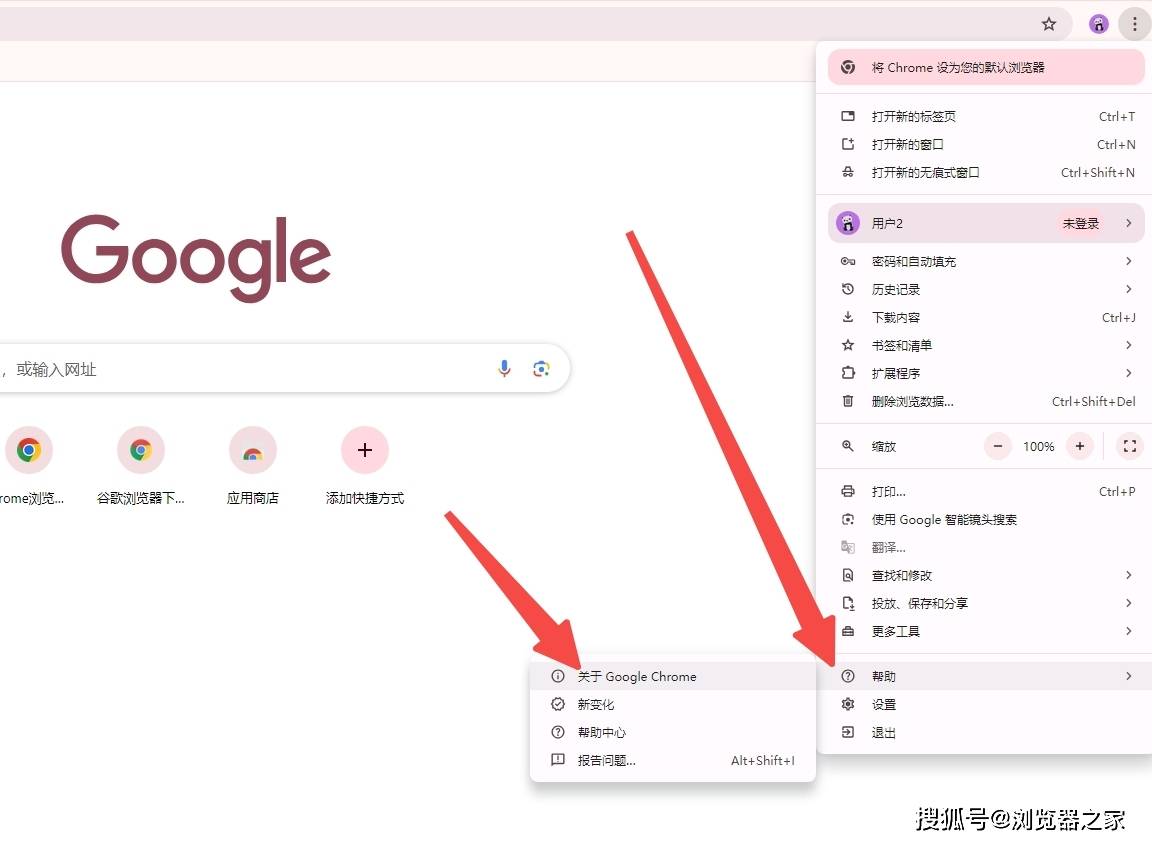This screenshot has height=844, width=1152.
Task: Open a new window from menu
Action: [x=986, y=145]
